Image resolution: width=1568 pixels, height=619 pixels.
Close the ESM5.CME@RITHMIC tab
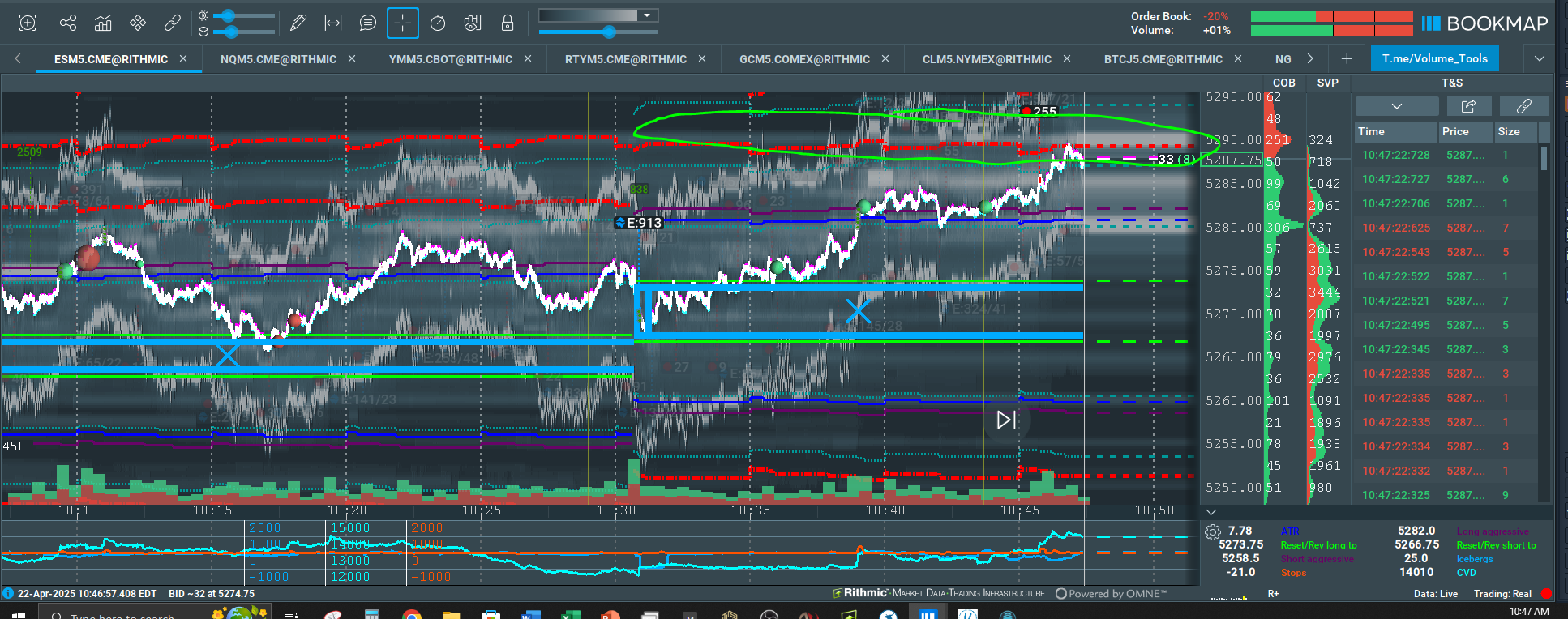click(183, 58)
